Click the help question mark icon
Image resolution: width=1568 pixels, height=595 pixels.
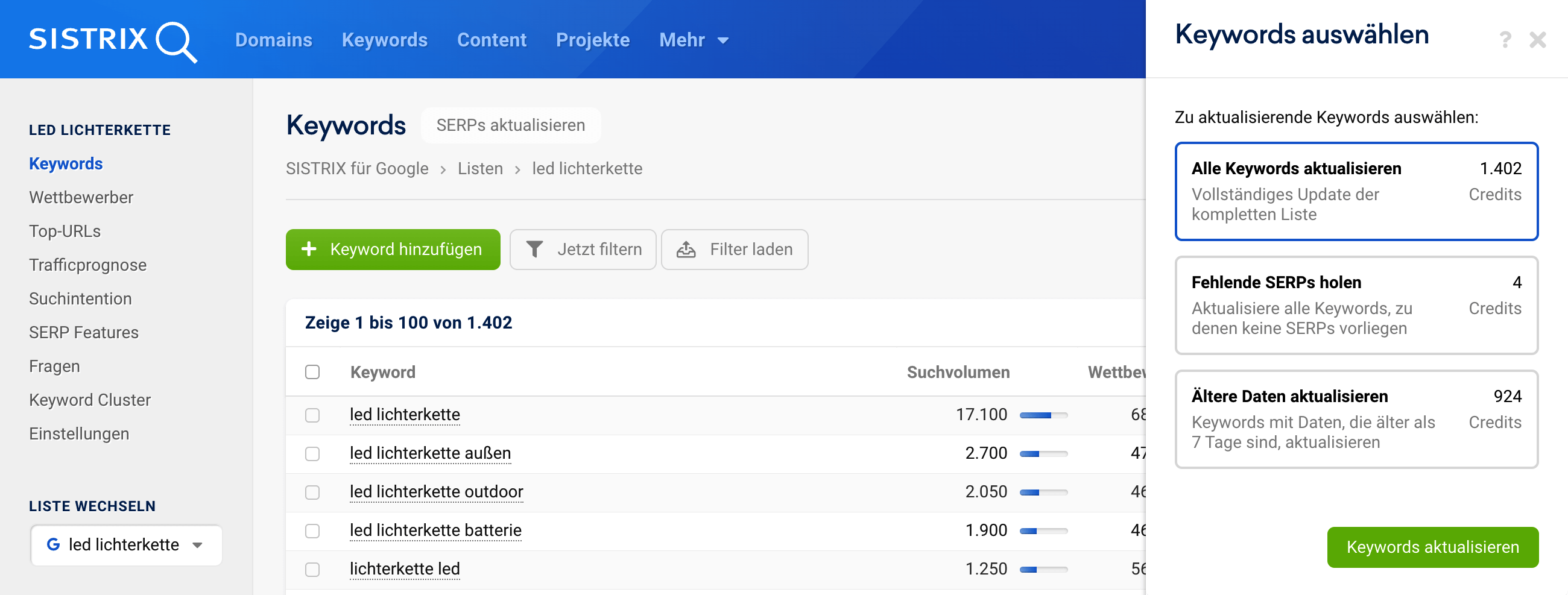(1505, 40)
